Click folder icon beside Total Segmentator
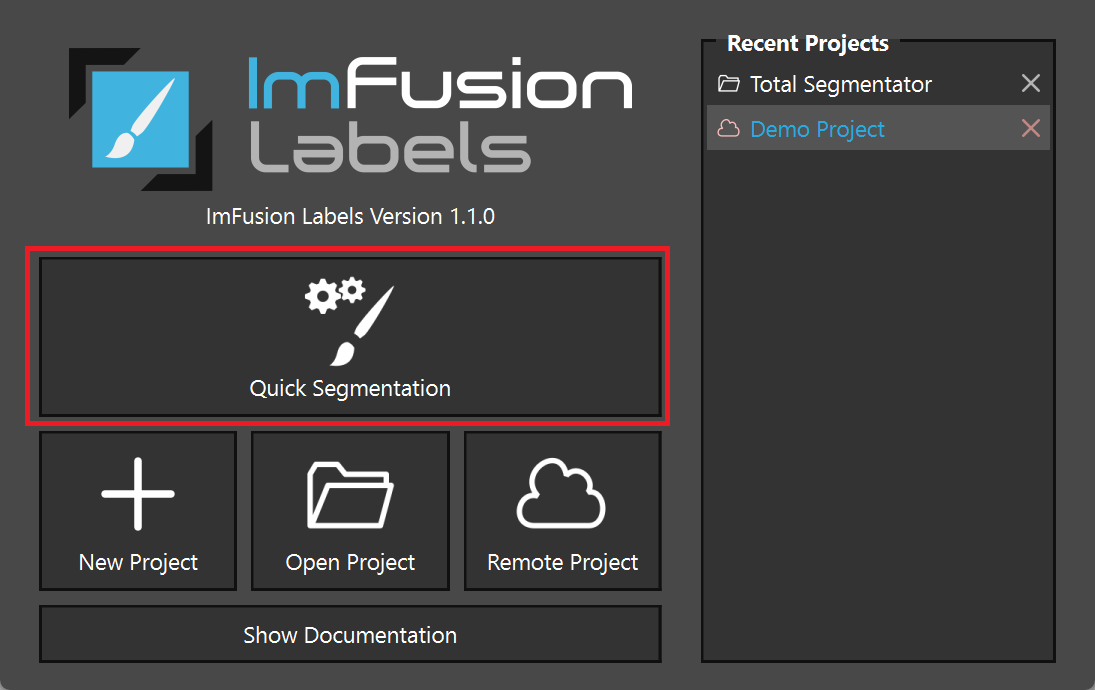Viewport: 1095px width, 690px height. tap(728, 84)
